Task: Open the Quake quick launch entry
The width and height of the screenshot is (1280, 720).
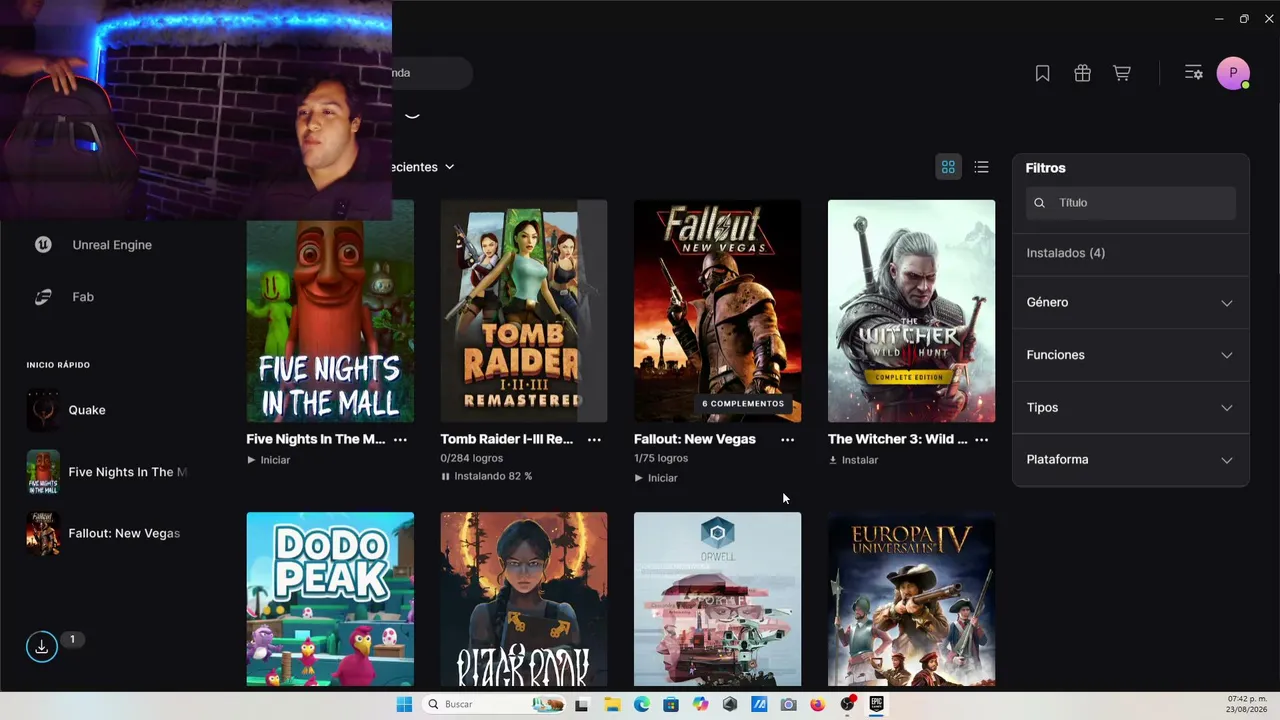Action: 87,410
